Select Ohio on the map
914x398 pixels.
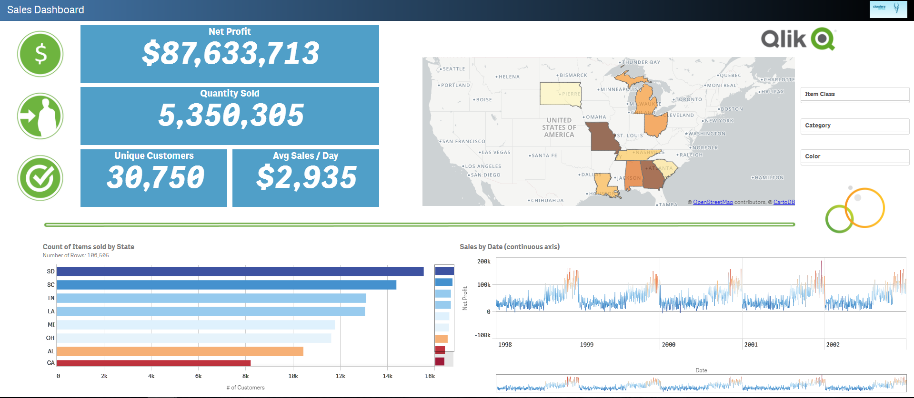click(x=655, y=124)
